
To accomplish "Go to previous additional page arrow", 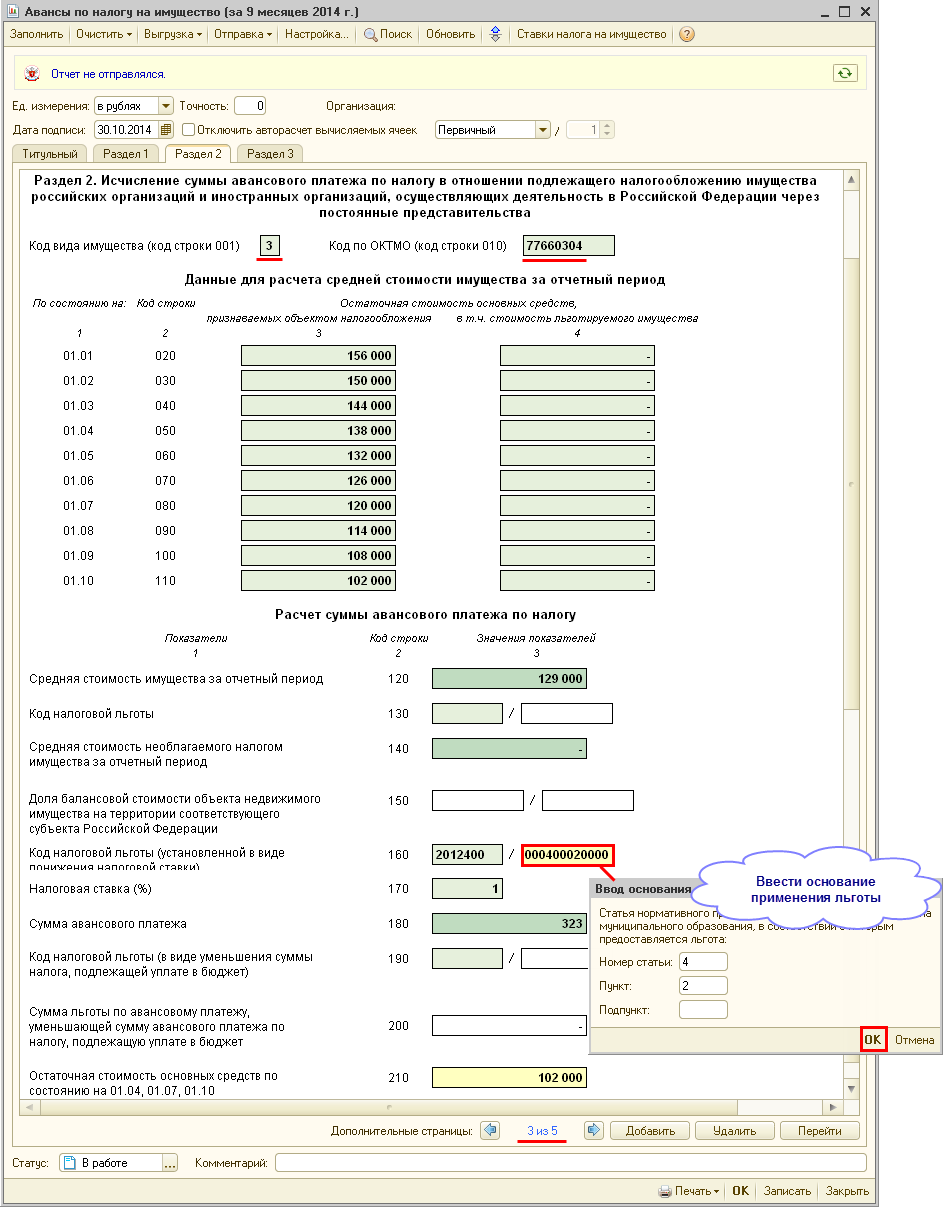I will 490,1131.
